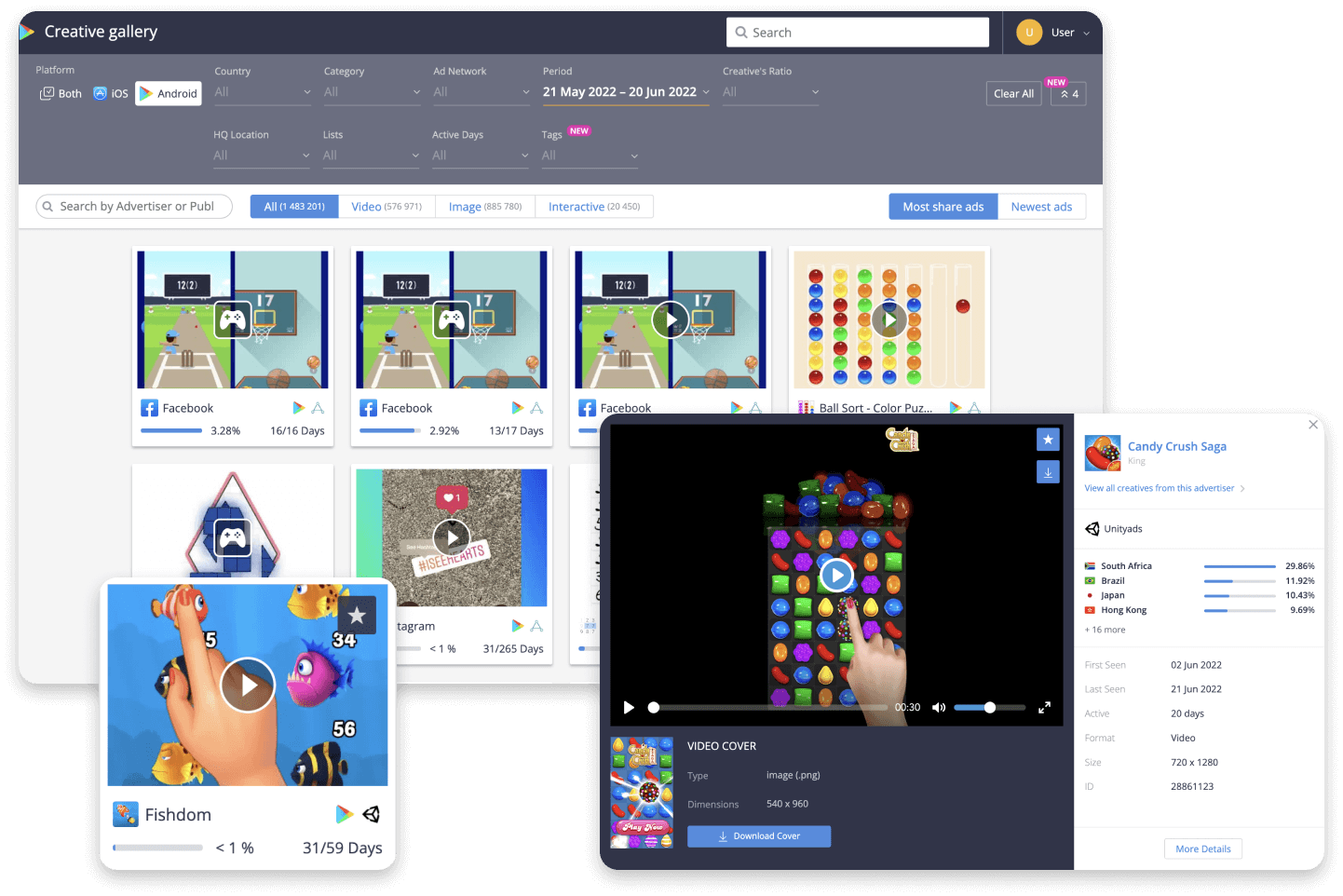Click the Facebook icon on the 2.92% share card
The width and height of the screenshot is (1343, 896).
pos(368,408)
